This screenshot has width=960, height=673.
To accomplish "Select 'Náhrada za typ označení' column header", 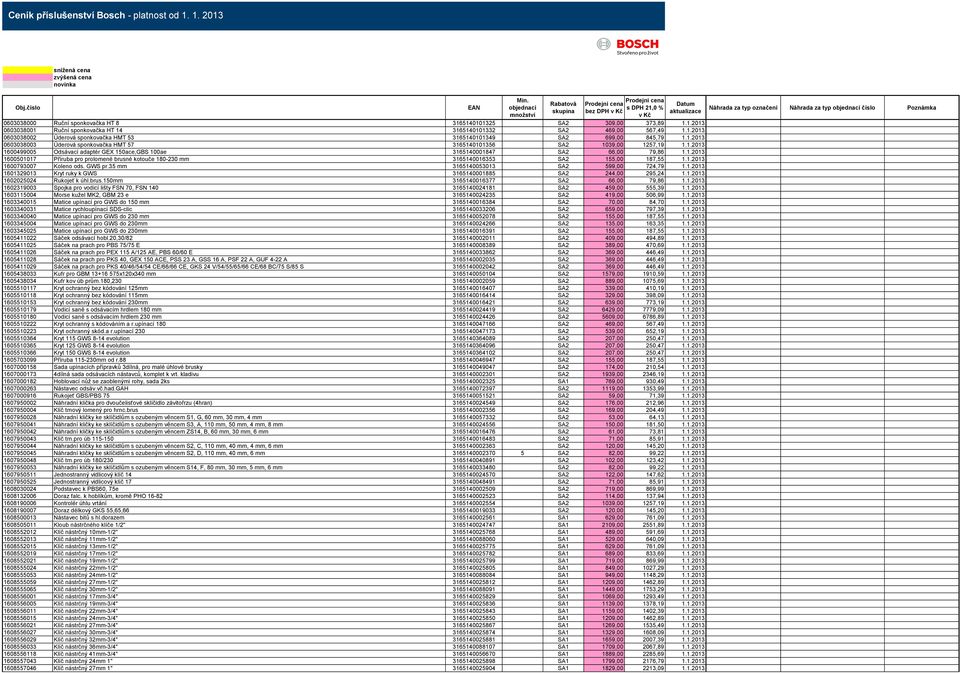I will 743,108.
